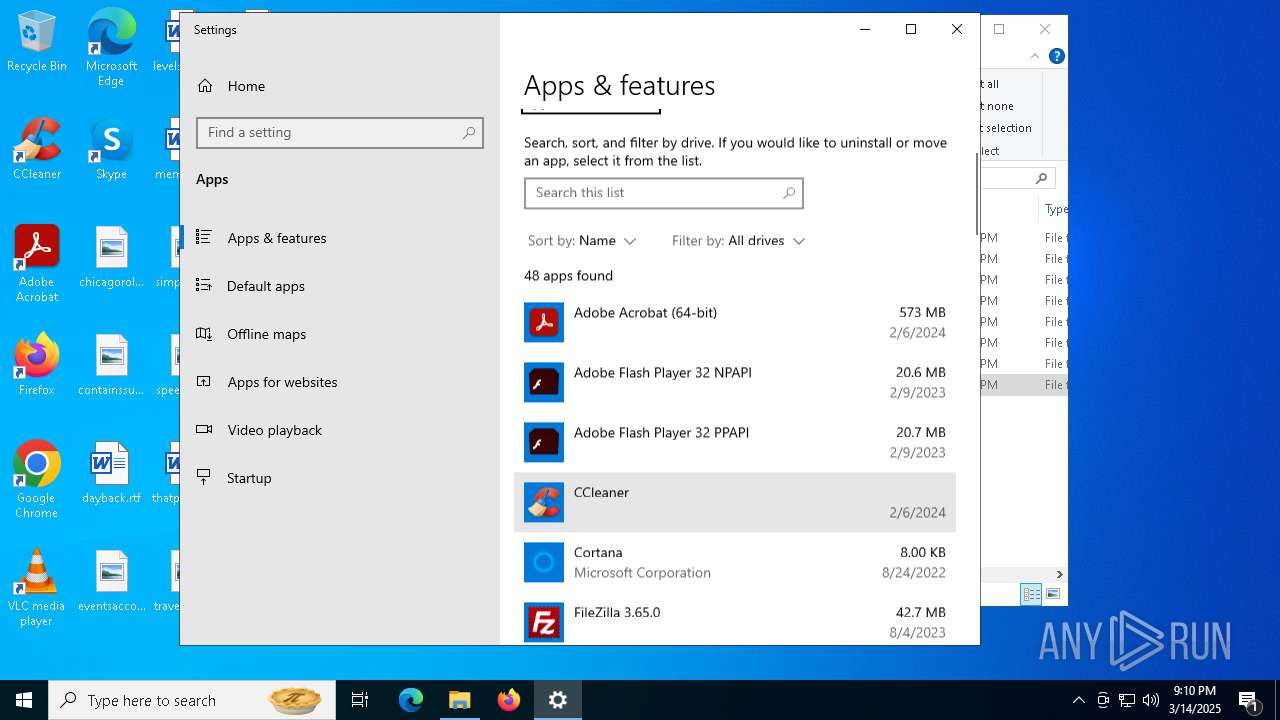Select Cortana app entry

(735, 562)
